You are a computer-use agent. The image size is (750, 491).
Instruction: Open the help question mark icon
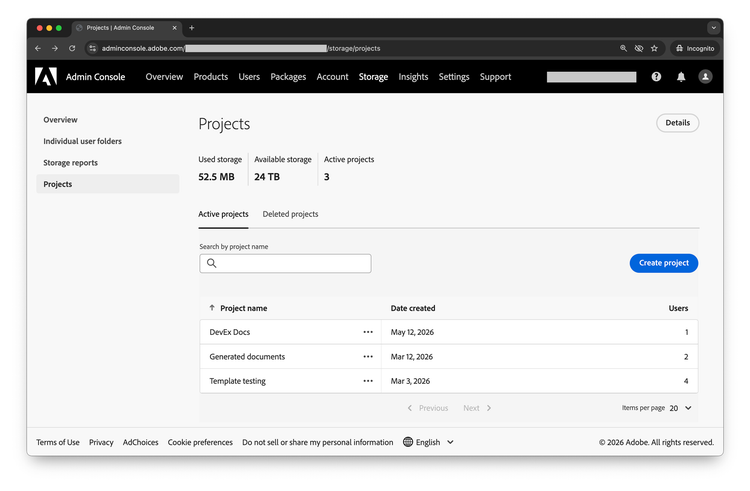pyautogui.click(x=656, y=76)
